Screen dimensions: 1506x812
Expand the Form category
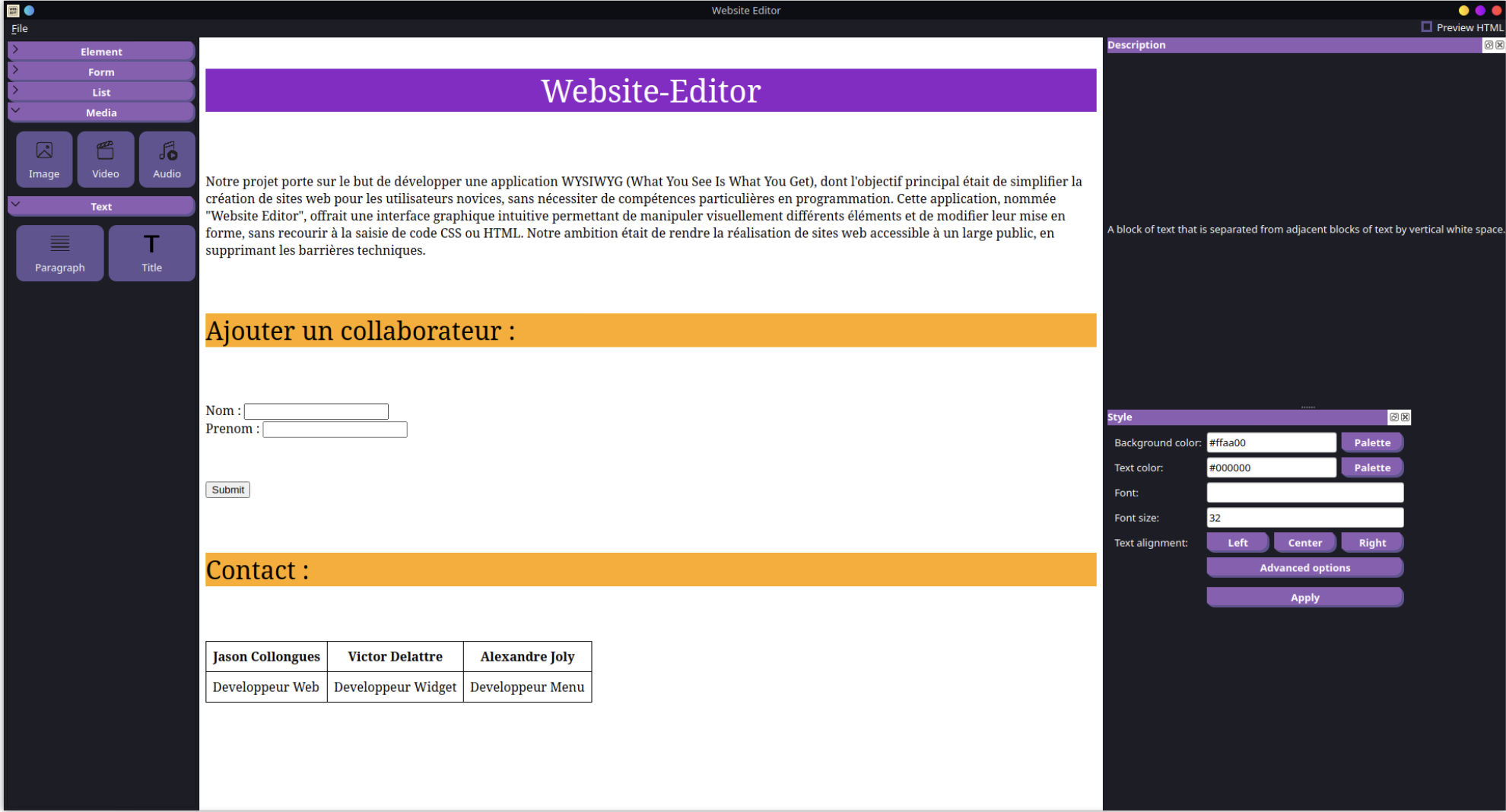click(101, 72)
